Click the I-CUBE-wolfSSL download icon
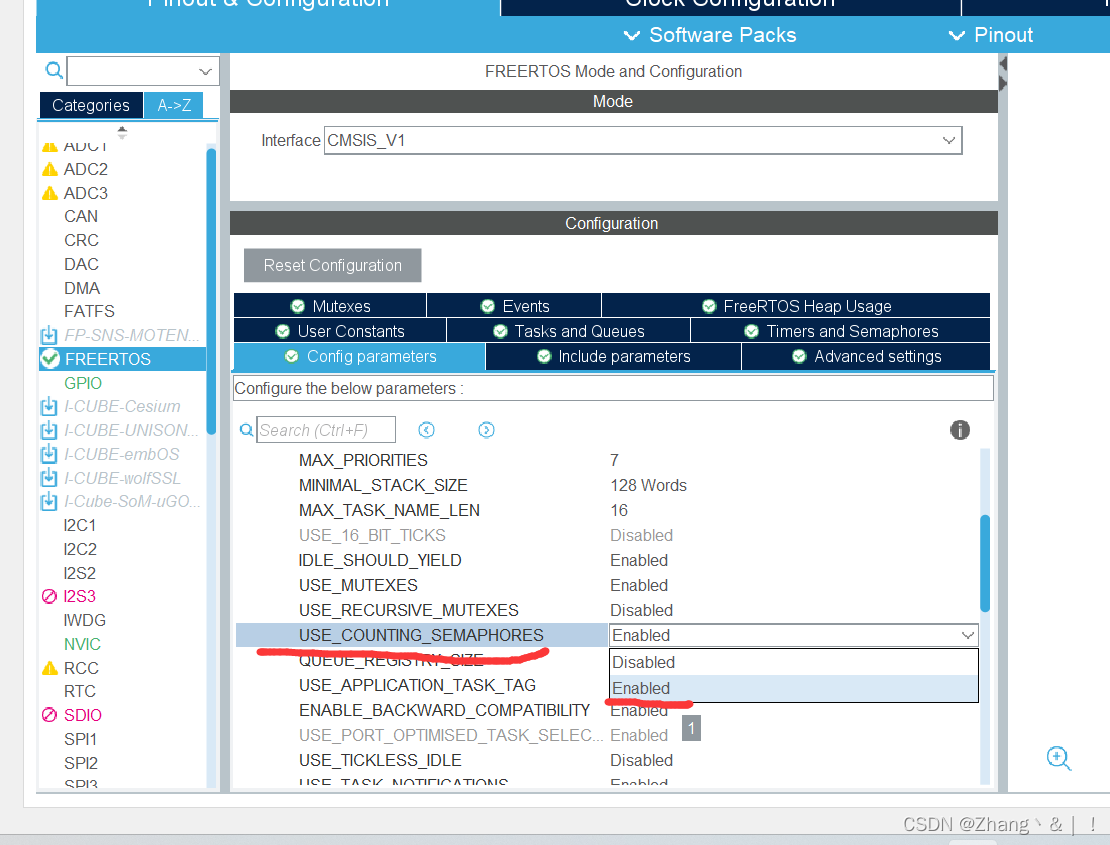Image resolution: width=1110 pixels, height=845 pixels. (x=49, y=478)
